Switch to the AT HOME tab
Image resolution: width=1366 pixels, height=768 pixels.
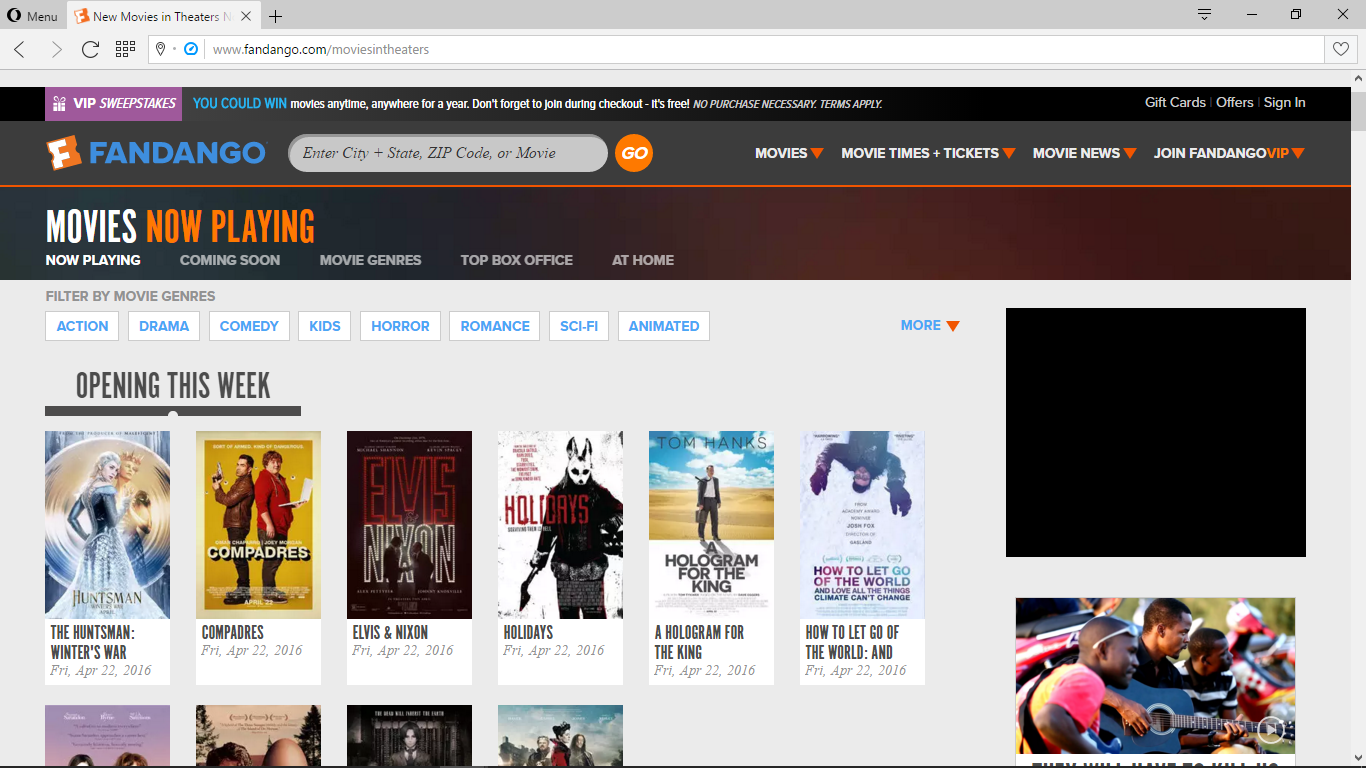pos(643,260)
